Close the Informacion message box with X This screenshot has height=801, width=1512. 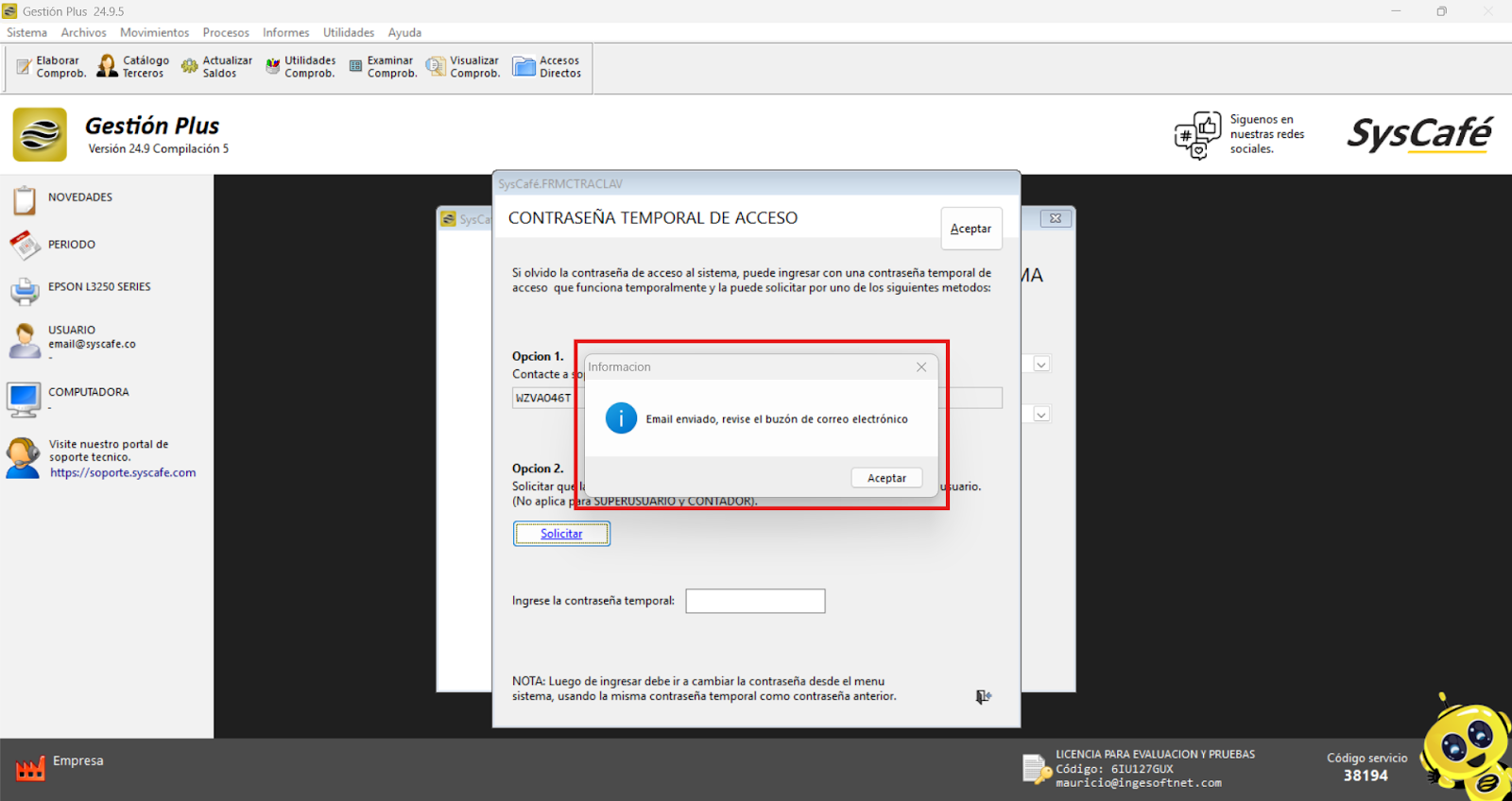921,367
